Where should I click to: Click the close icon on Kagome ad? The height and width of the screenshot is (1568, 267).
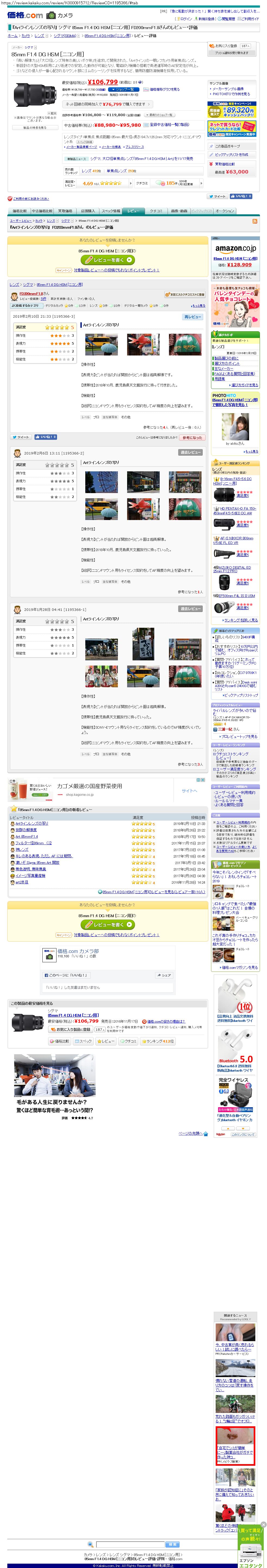203,779
